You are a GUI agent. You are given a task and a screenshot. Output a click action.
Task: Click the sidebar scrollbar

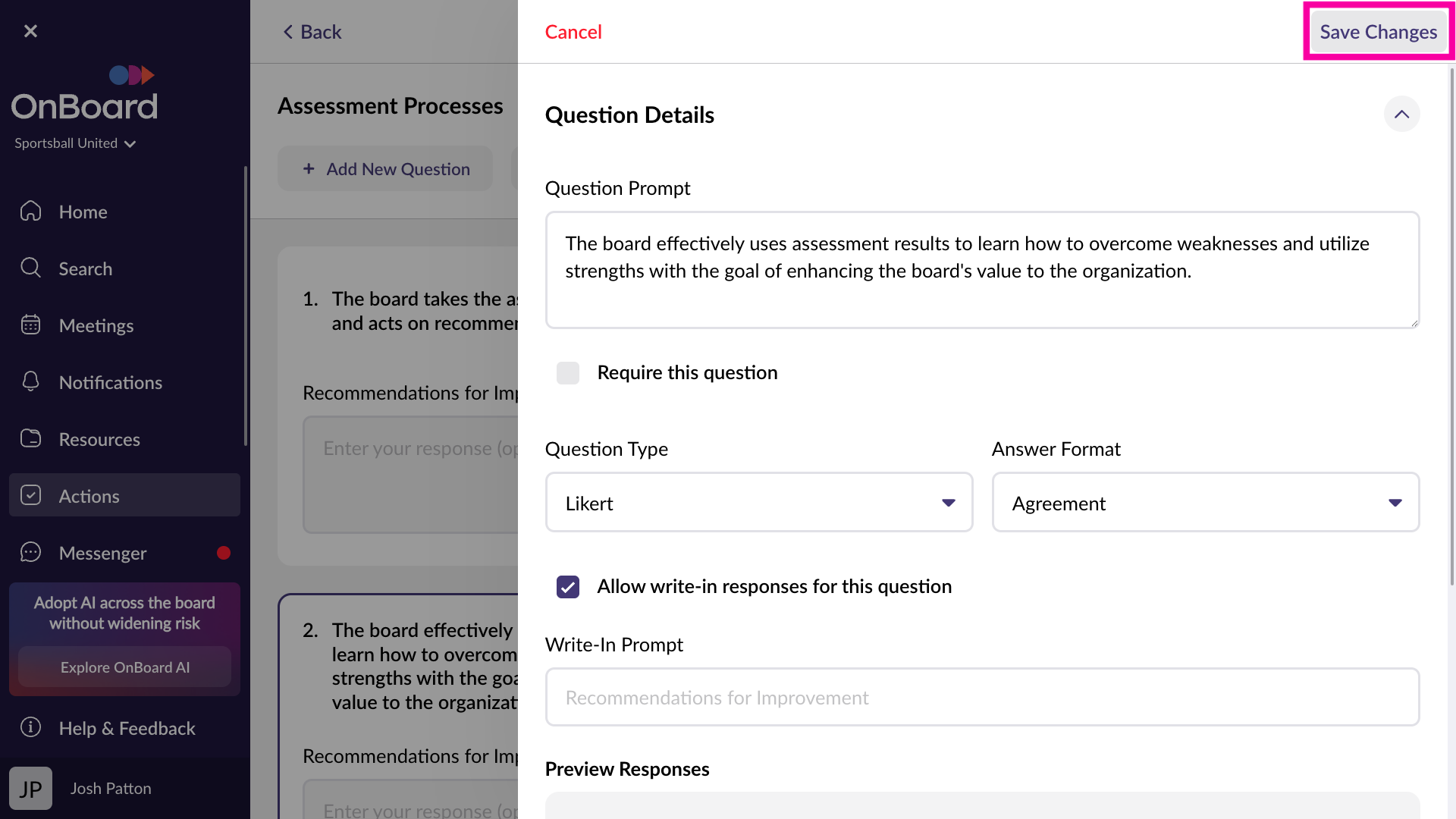(x=246, y=306)
